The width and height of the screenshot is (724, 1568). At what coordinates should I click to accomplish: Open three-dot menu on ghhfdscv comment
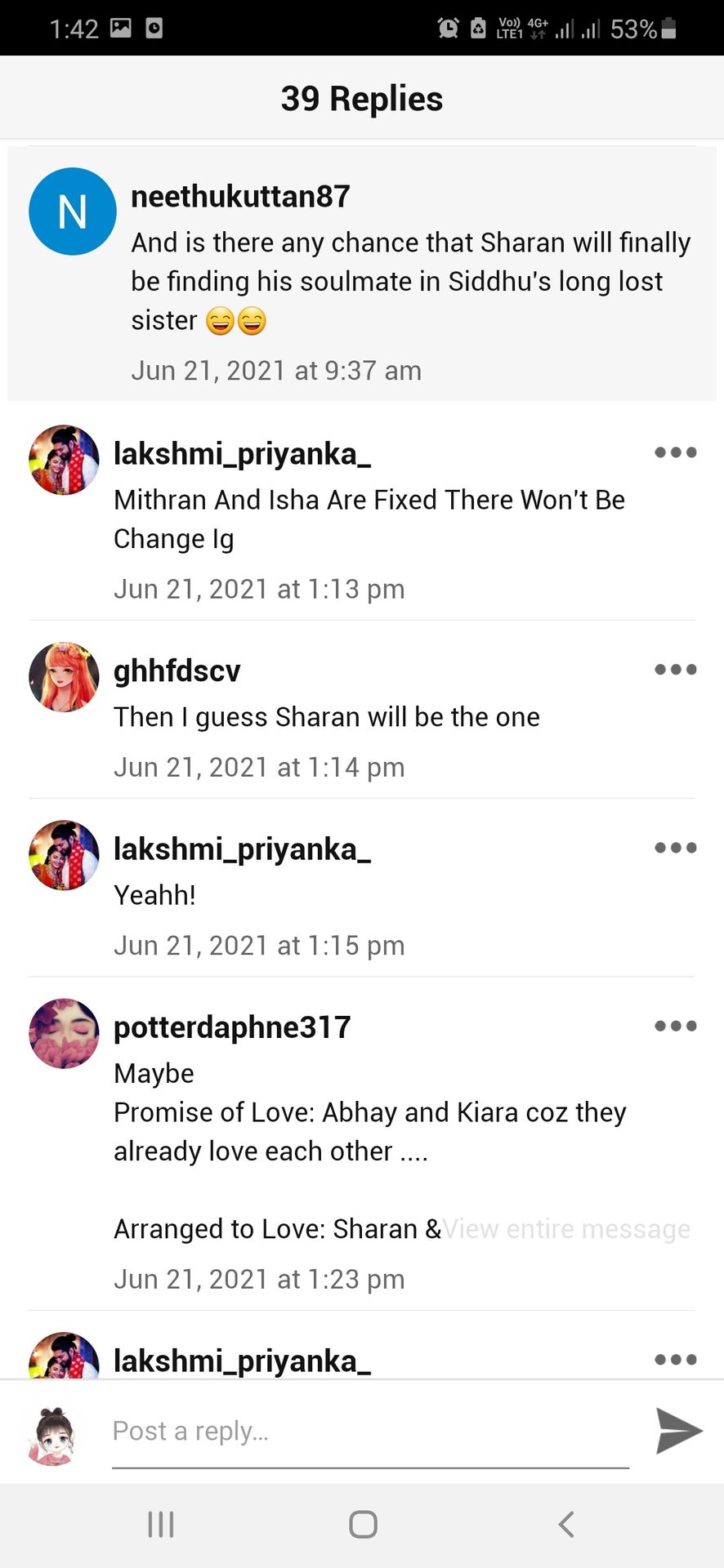[x=676, y=670]
